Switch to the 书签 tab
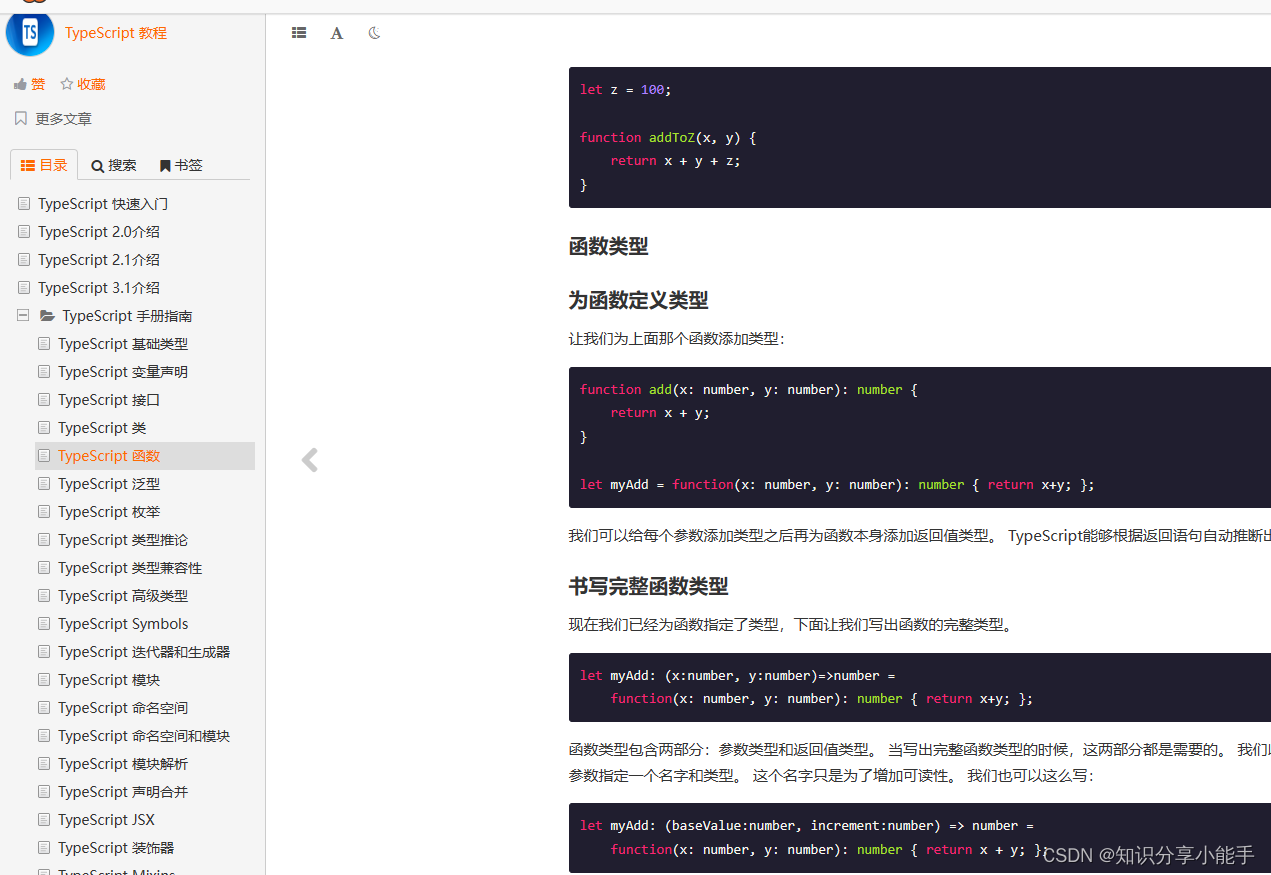Screen dimensions: 1271x875 (x=180, y=165)
